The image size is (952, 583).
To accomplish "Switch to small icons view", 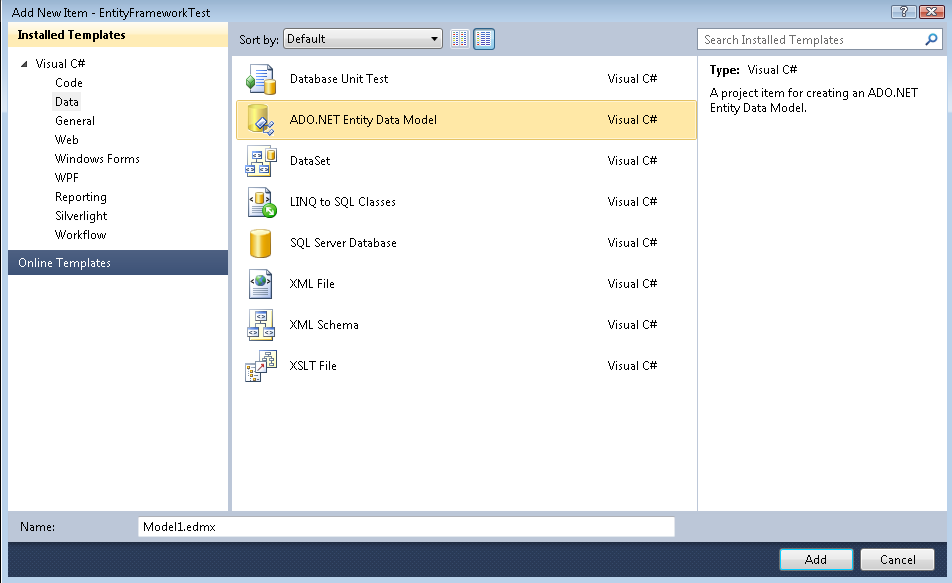I will tap(460, 40).
